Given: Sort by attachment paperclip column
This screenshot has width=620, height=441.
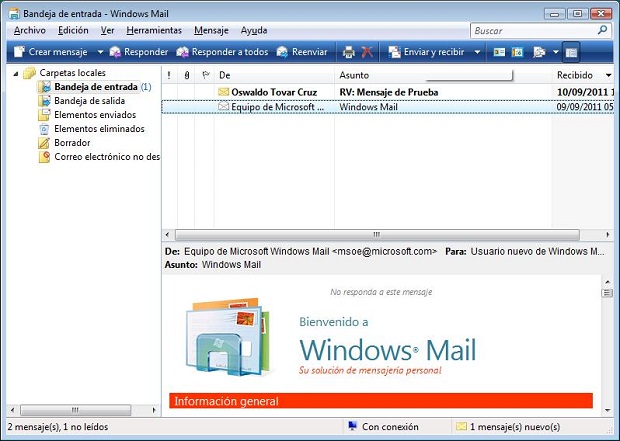Looking at the screenshot, I should 187,75.
